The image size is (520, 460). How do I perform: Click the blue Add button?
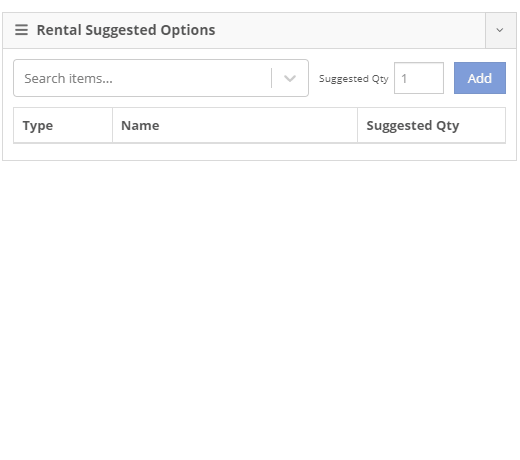click(x=480, y=78)
